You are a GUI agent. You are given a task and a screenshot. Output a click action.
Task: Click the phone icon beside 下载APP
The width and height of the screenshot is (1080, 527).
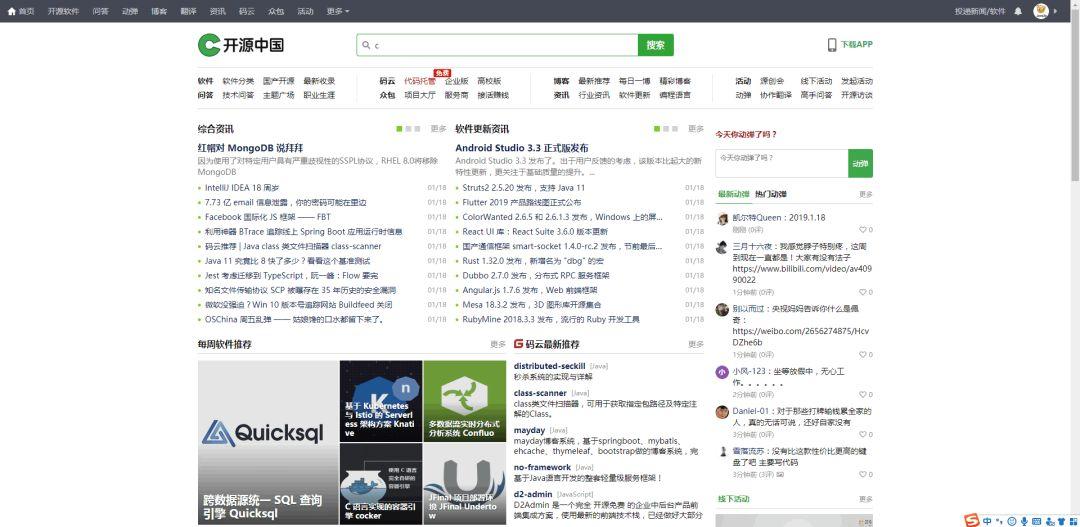[x=832, y=45]
